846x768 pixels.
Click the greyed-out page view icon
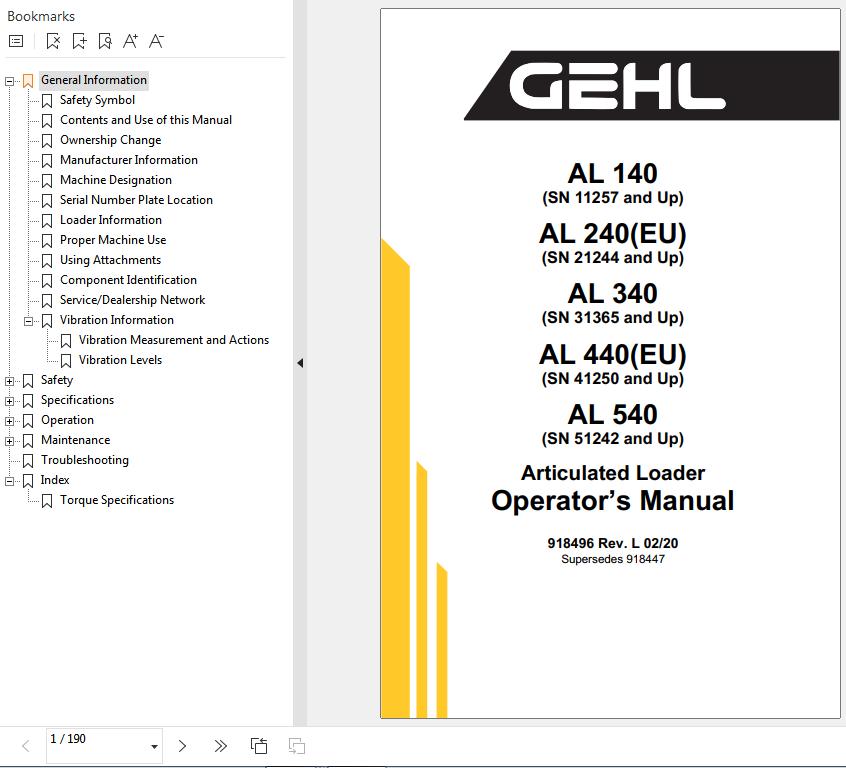pos(297,746)
